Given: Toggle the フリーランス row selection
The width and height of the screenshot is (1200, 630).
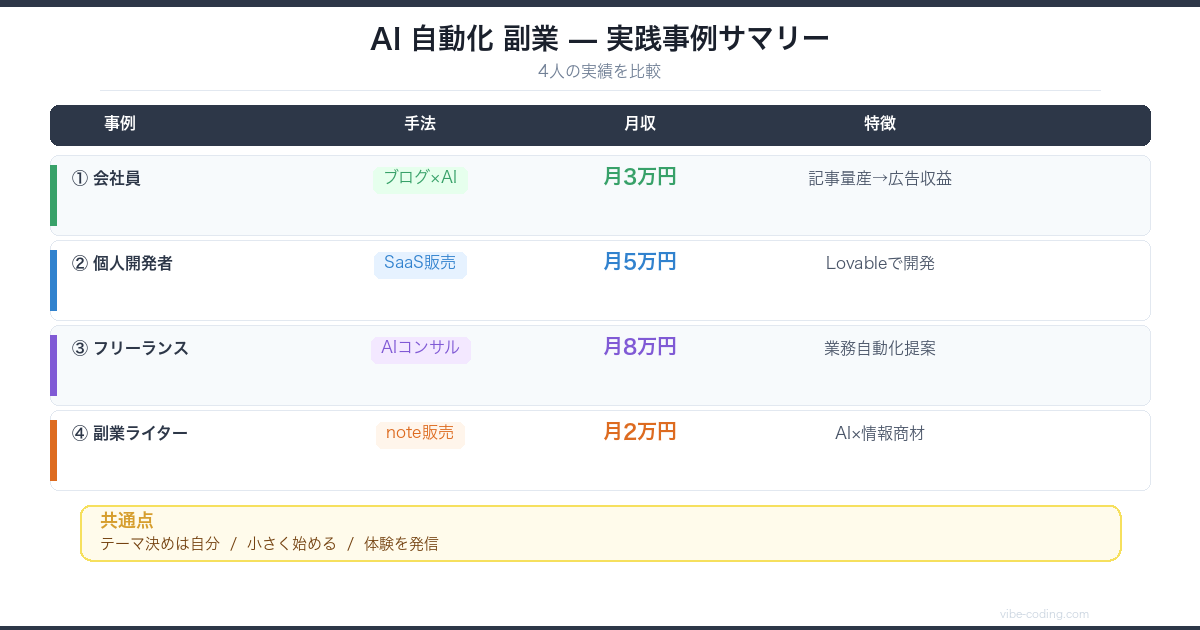Looking at the screenshot, I should [x=600, y=365].
